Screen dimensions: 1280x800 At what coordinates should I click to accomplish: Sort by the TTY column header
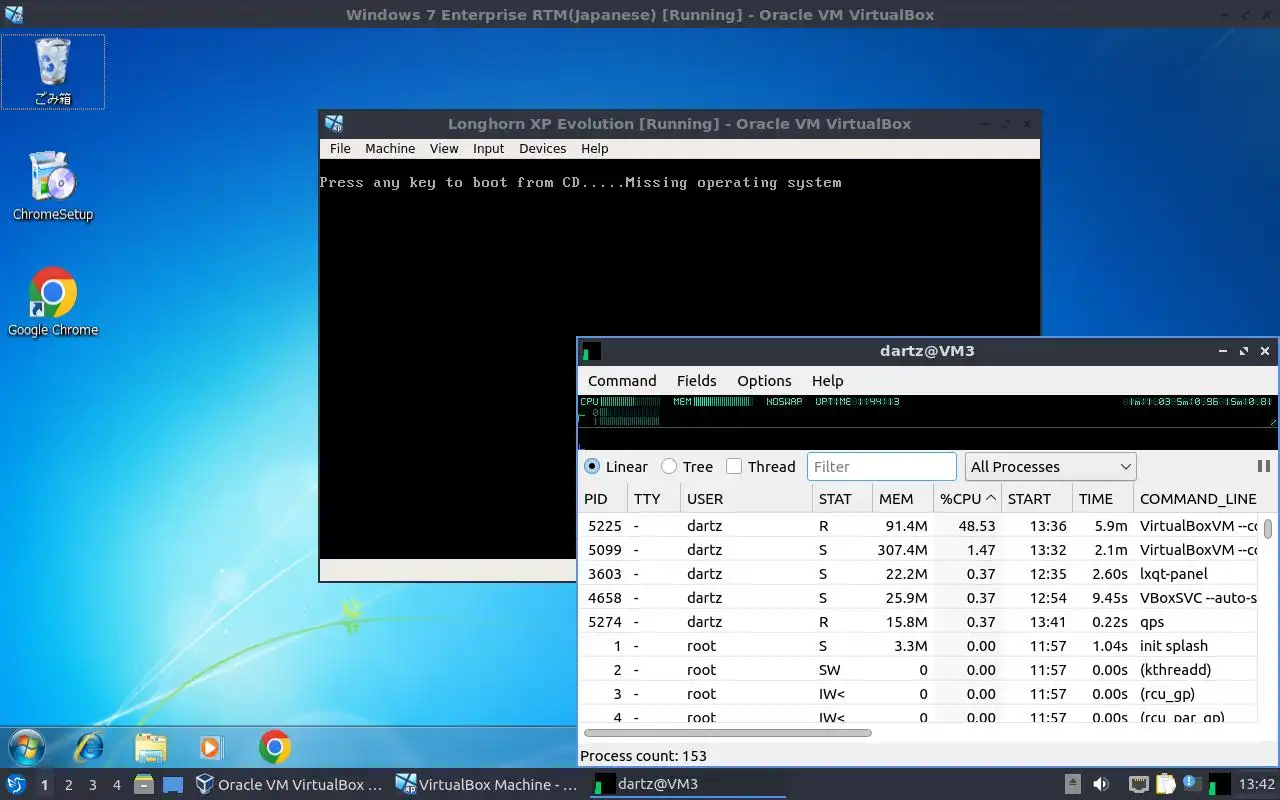(654, 498)
